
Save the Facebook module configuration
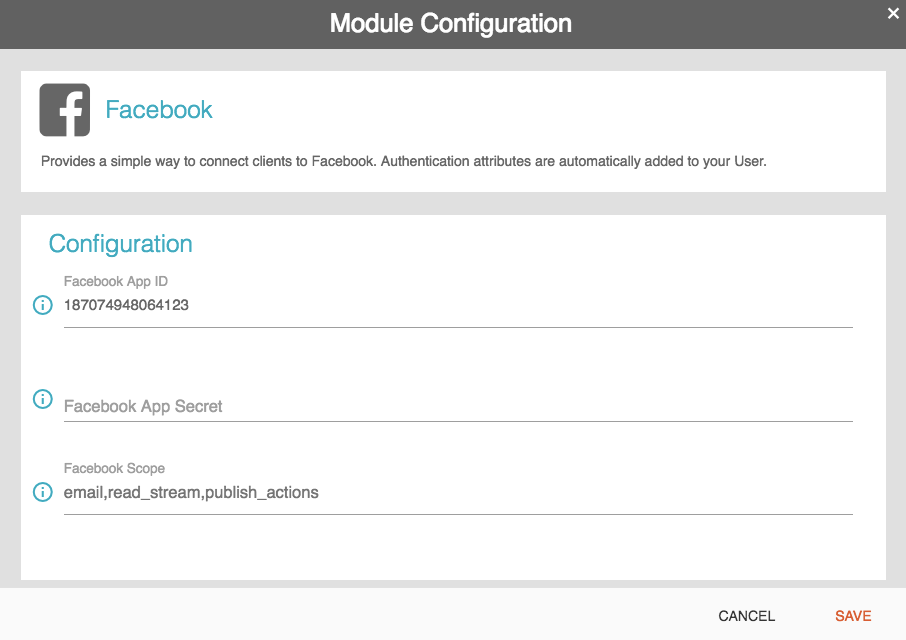point(853,616)
